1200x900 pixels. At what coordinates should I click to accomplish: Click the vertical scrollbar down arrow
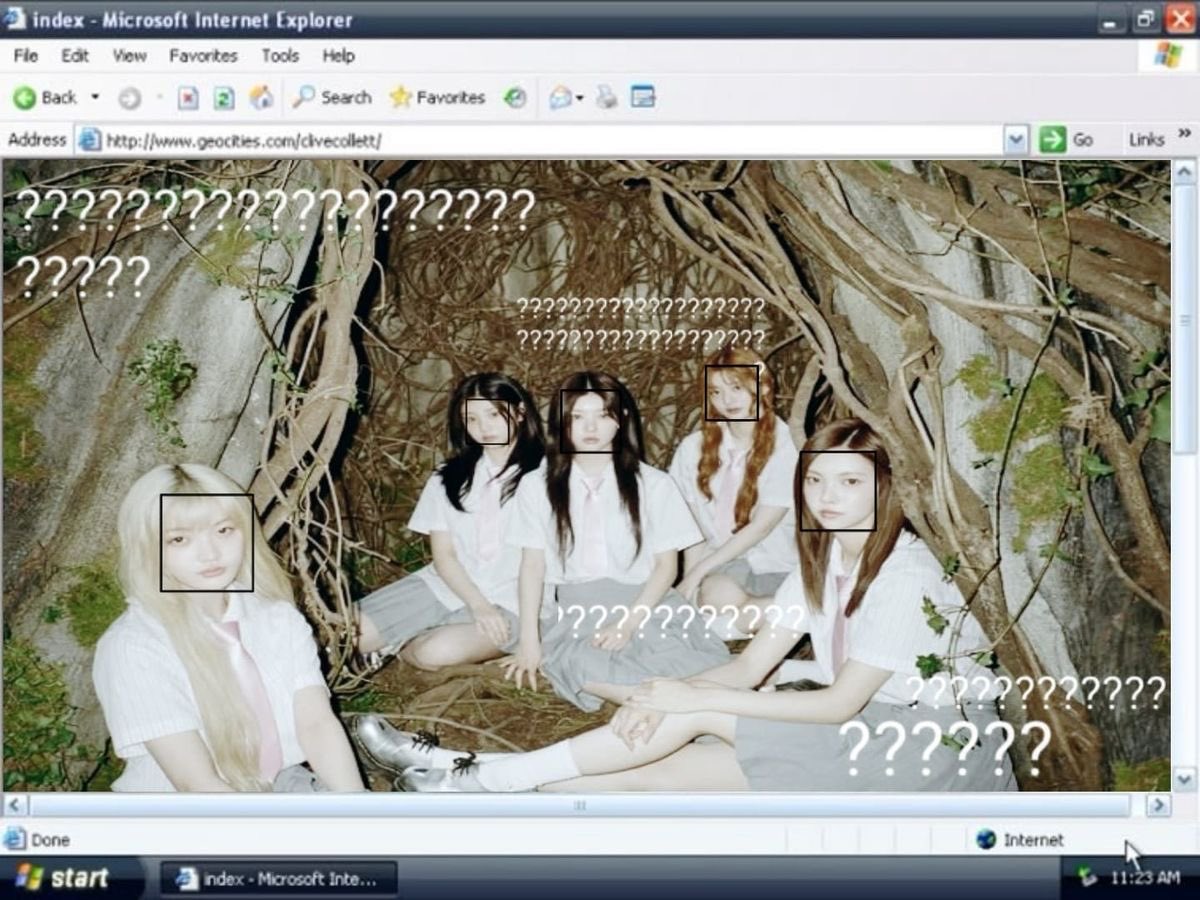point(1184,779)
